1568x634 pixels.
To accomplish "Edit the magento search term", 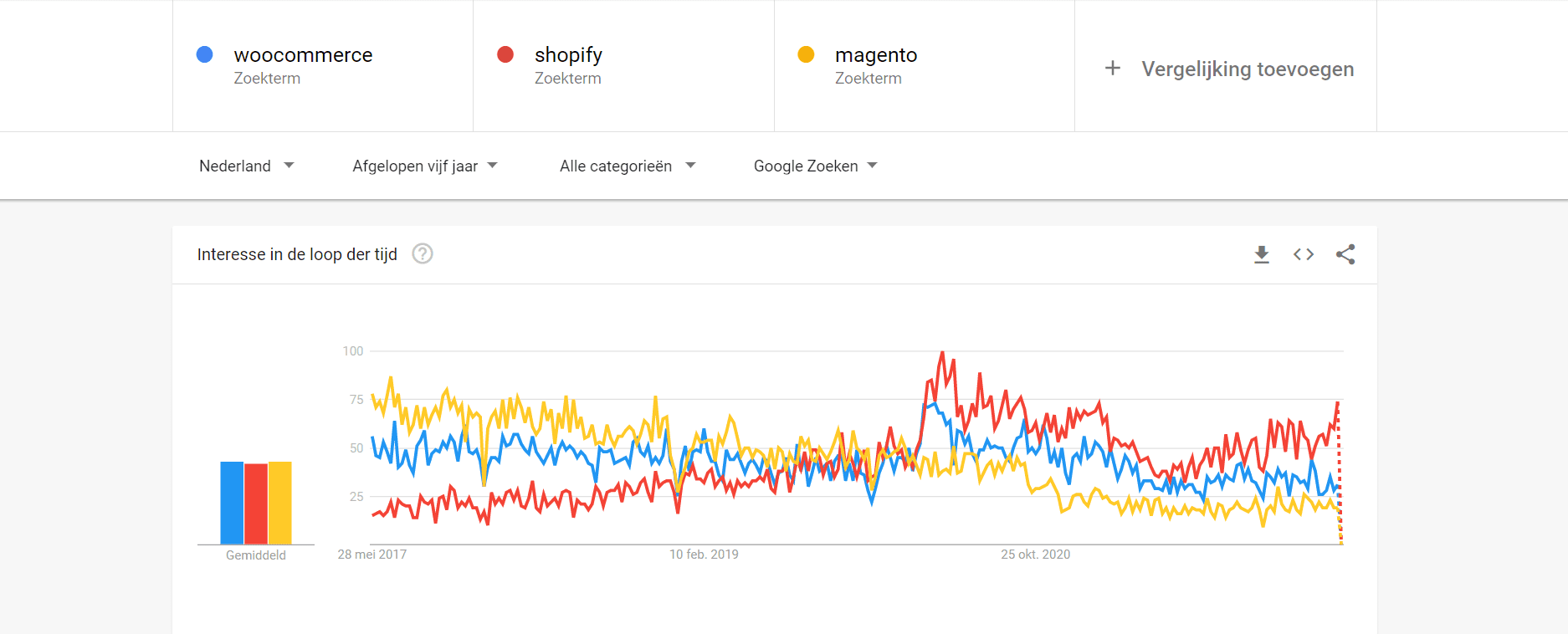I will (x=876, y=55).
